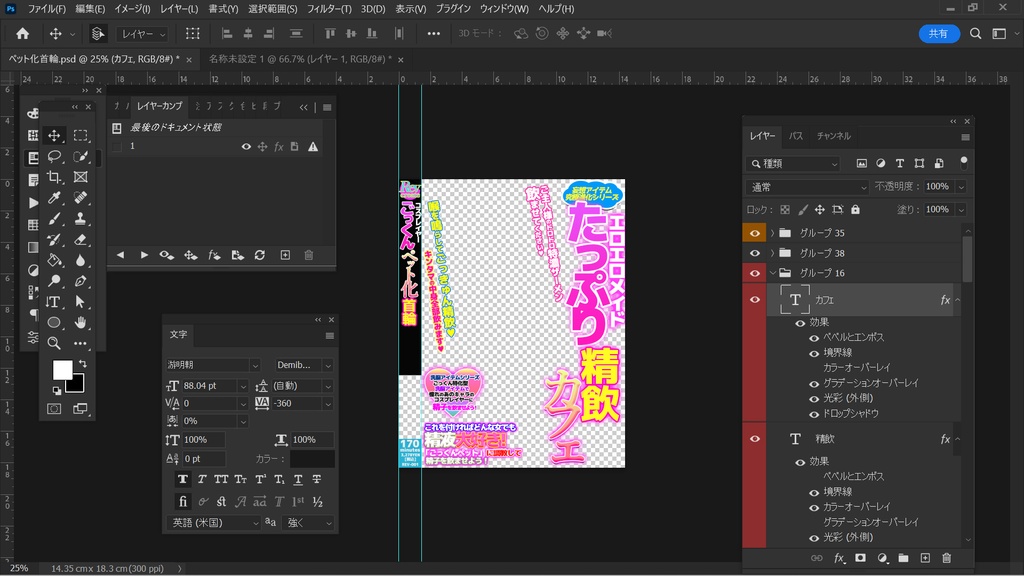Switch to the チャンネル tab
The image size is (1024, 576).
pyautogui.click(x=833, y=136)
